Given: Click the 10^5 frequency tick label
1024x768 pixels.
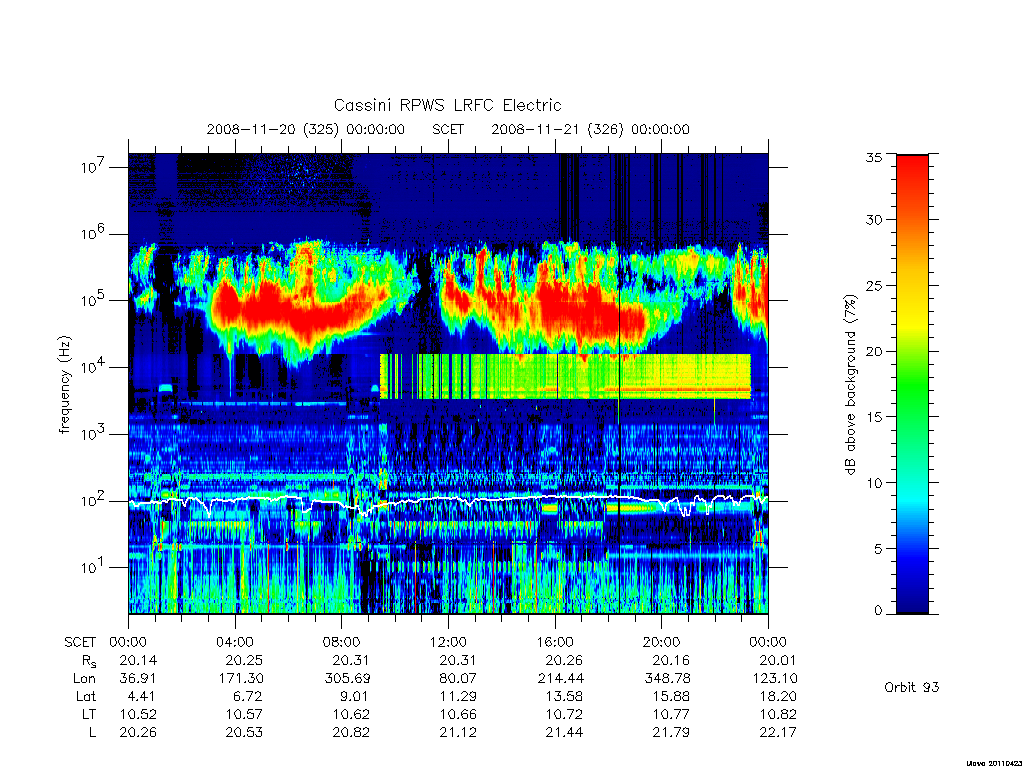Looking at the screenshot, I should click(x=93, y=300).
